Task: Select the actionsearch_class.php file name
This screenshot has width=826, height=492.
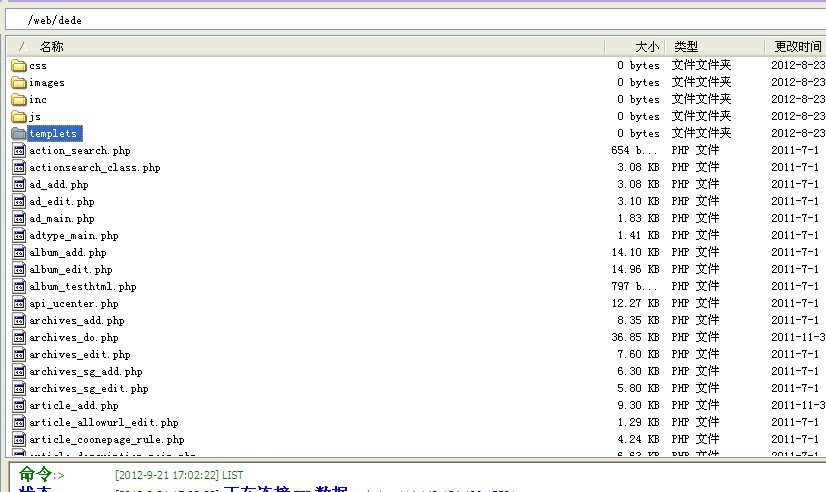Action: click(94, 168)
